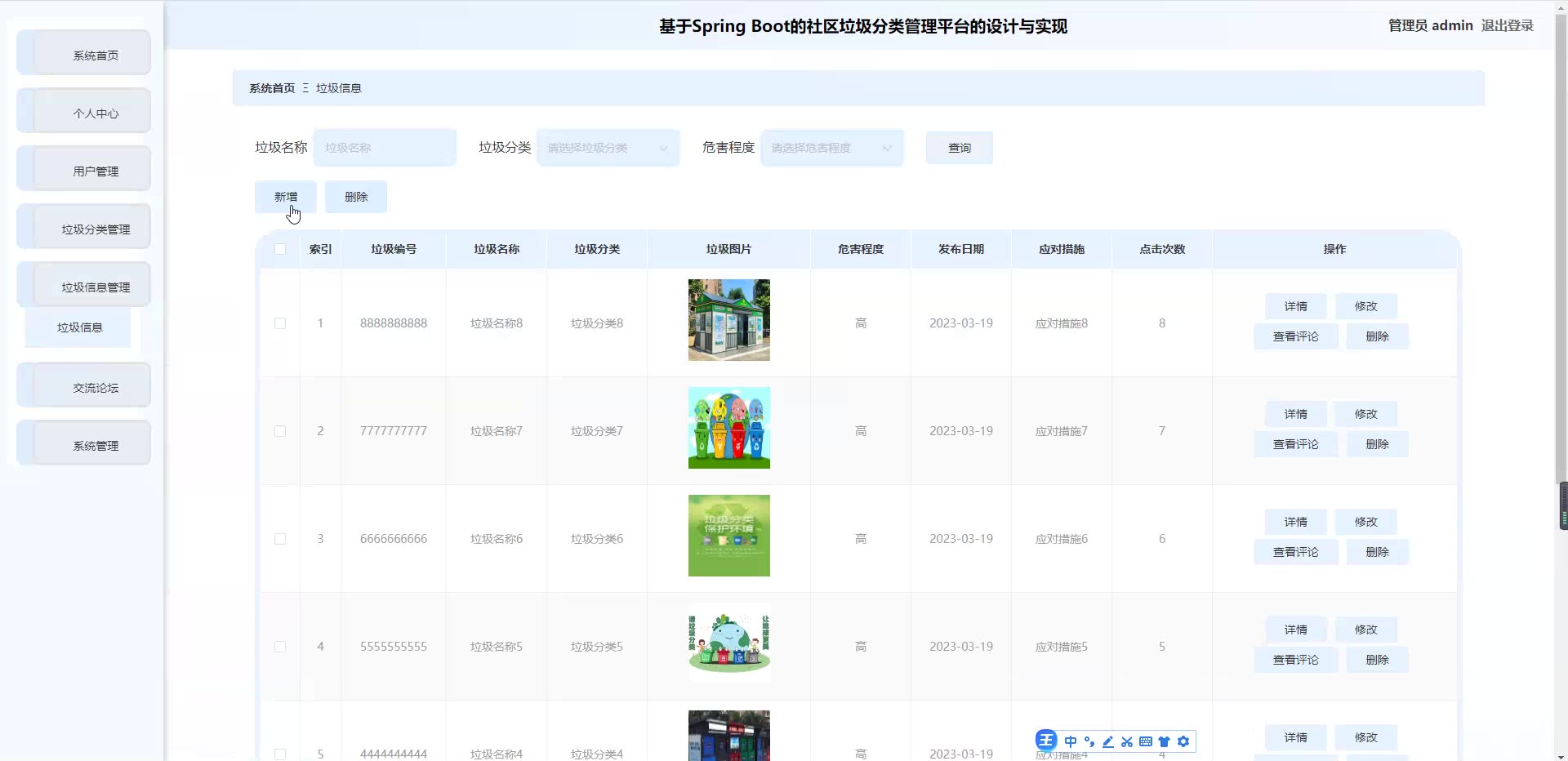Click the cell 8888888888
1568x761 pixels.
click(x=394, y=323)
